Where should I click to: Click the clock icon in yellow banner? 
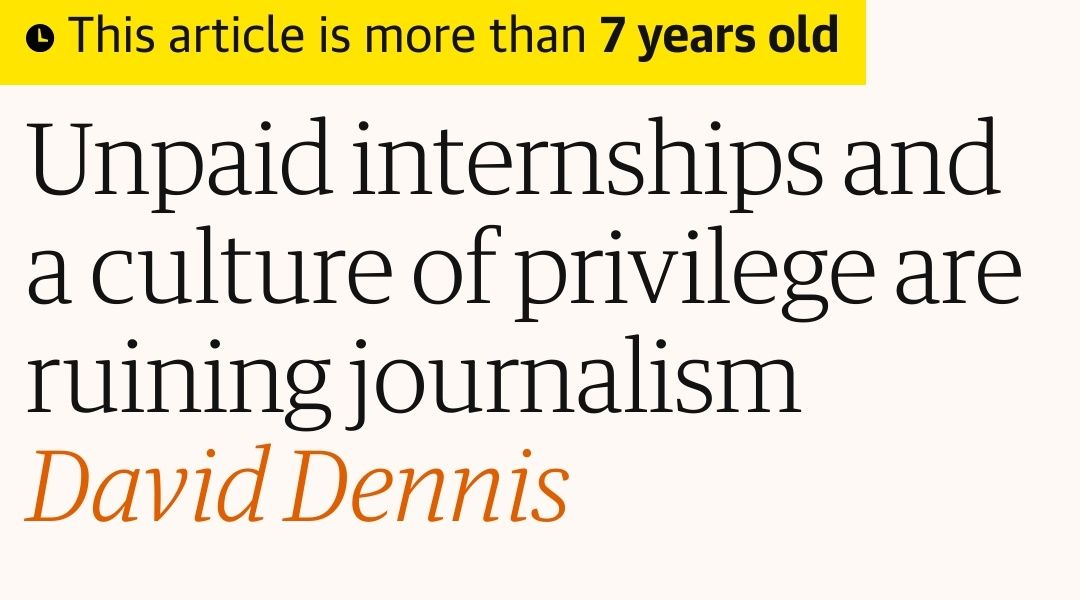(x=40, y=38)
